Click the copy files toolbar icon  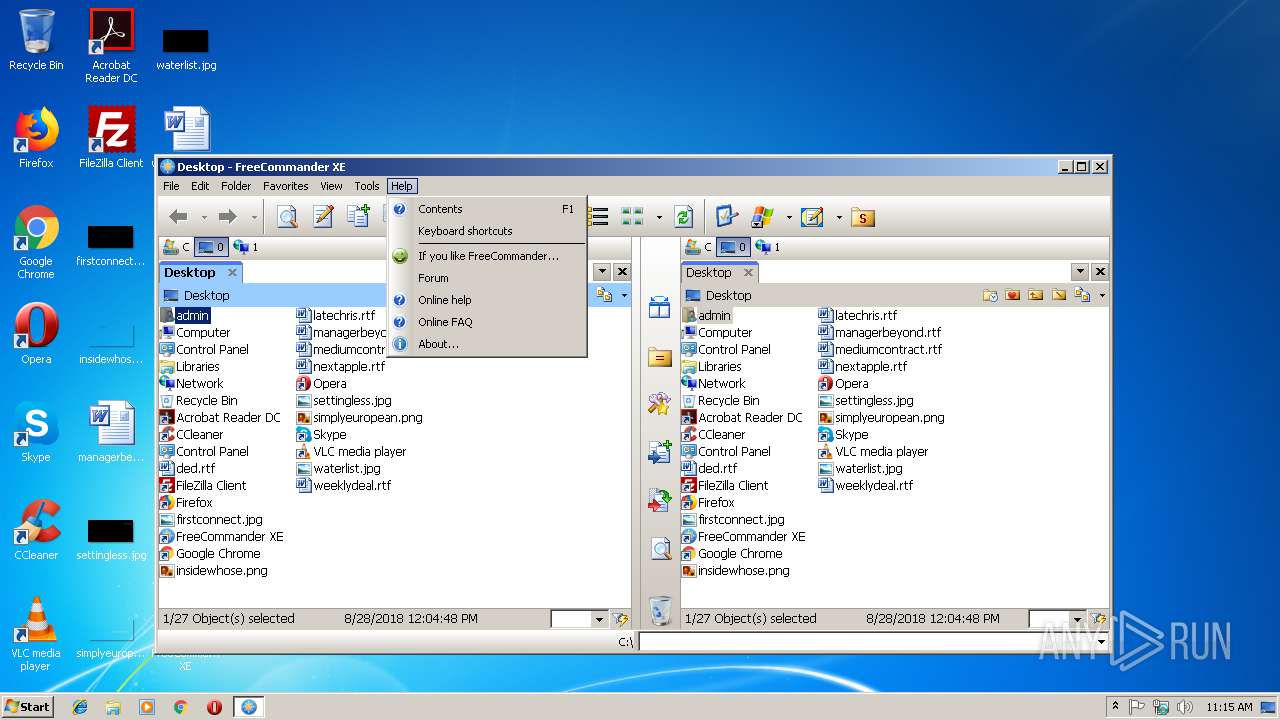pos(358,217)
